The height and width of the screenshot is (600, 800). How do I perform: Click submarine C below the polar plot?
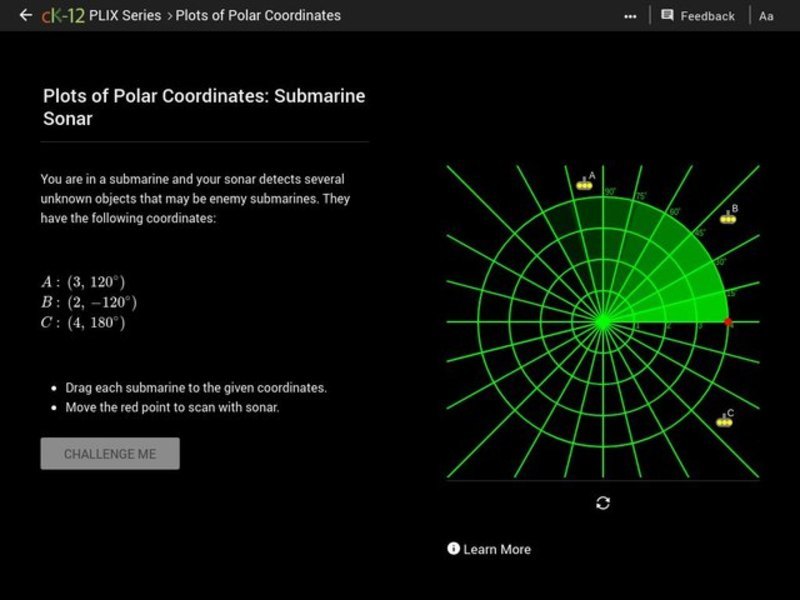tap(725, 420)
